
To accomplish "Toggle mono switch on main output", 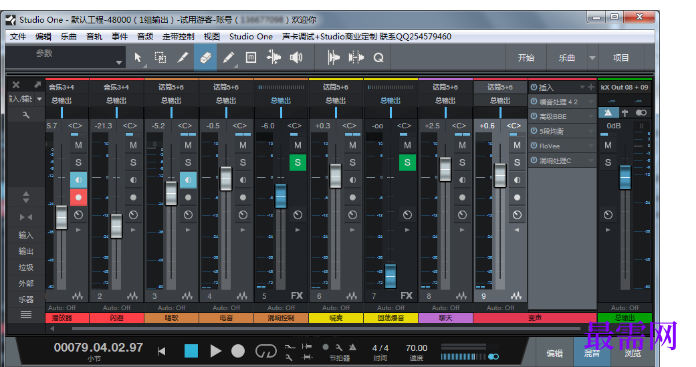I will pos(641,113).
